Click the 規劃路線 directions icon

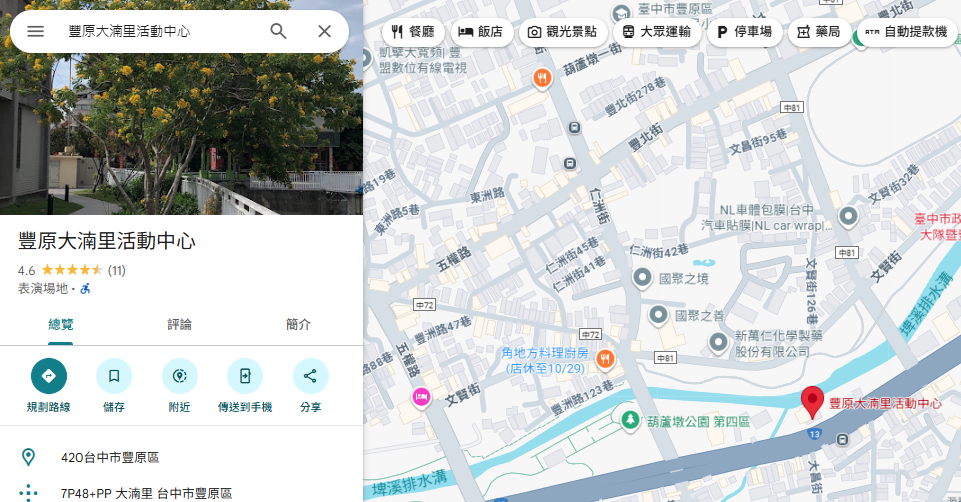[48, 376]
